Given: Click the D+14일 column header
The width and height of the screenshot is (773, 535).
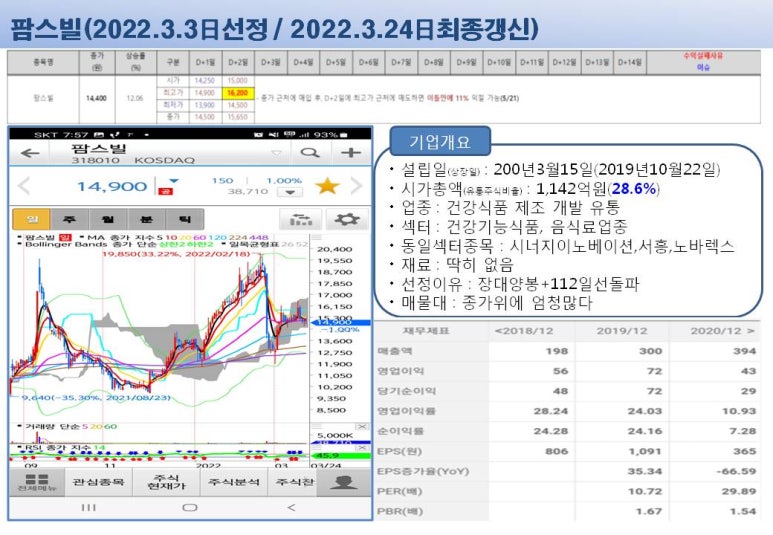Looking at the screenshot, I should (630, 63).
